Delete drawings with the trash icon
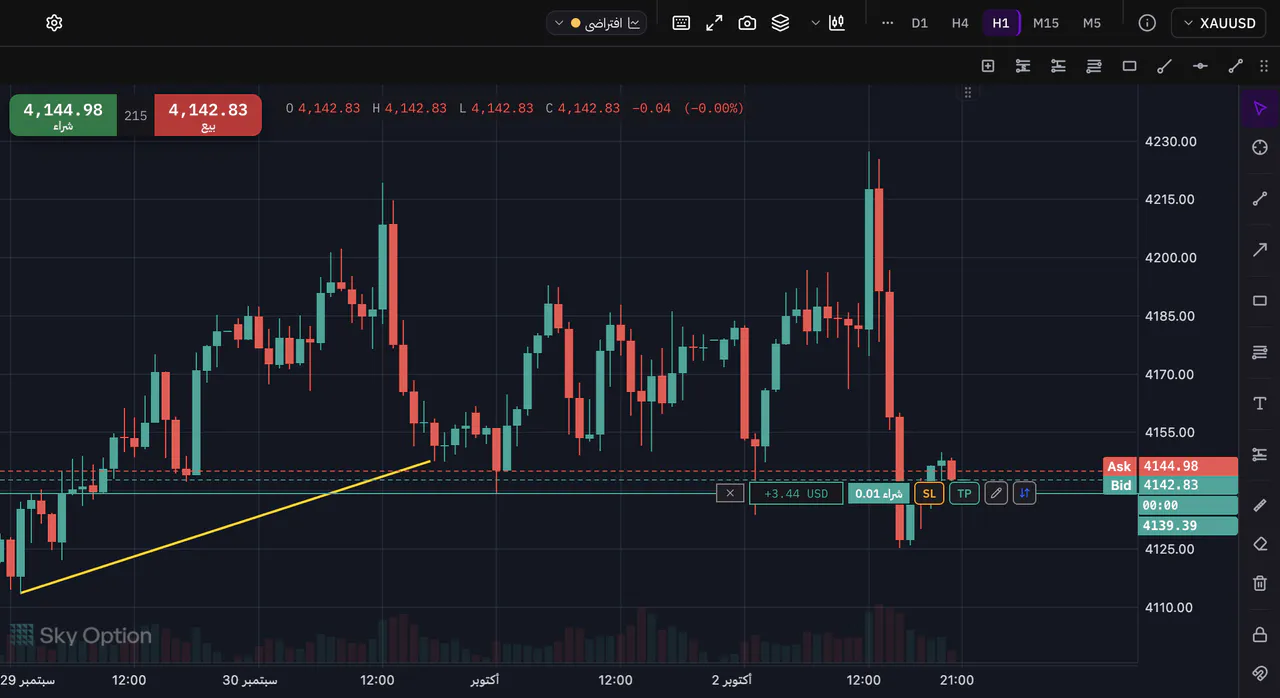The width and height of the screenshot is (1280, 698). tap(1260, 583)
